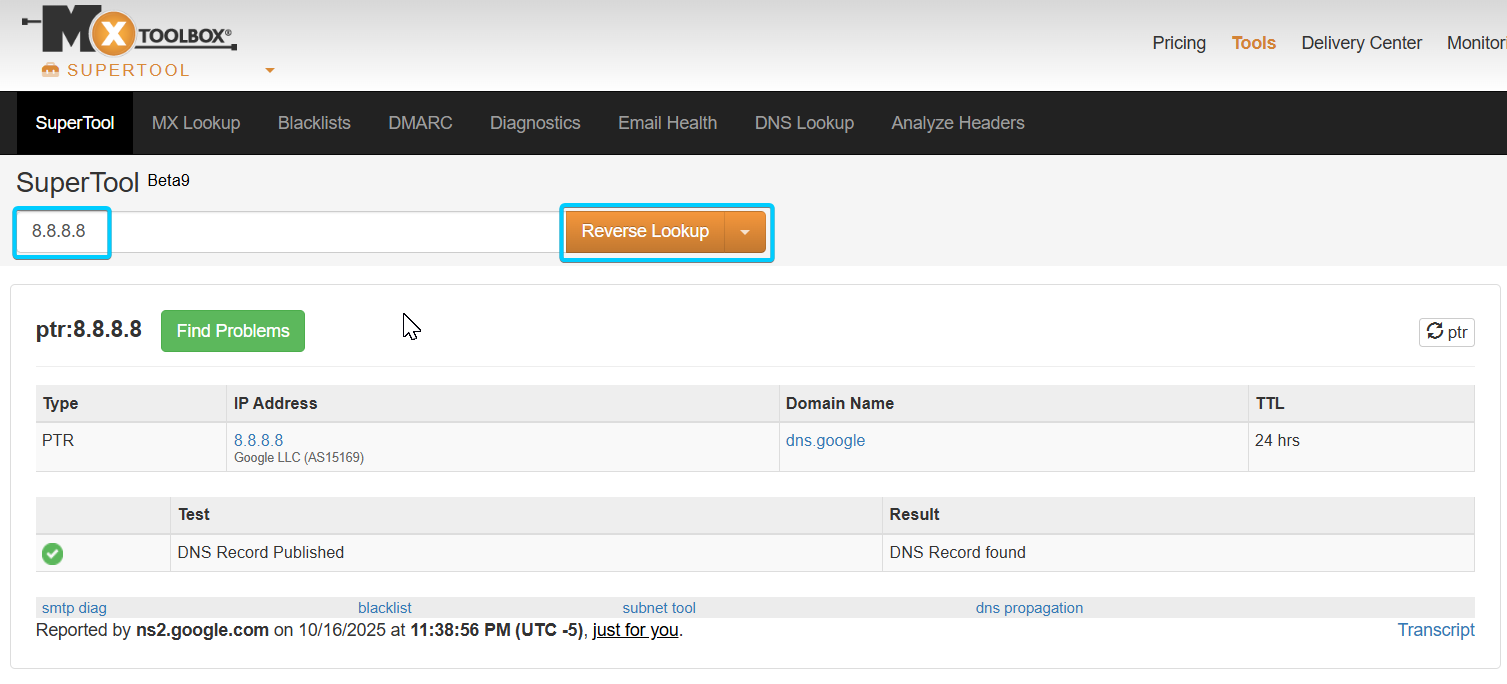Image resolution: width=1507 pixels, height=684 pixels.
Task: Select the DMARC tab
Action: tap(420, 123)
